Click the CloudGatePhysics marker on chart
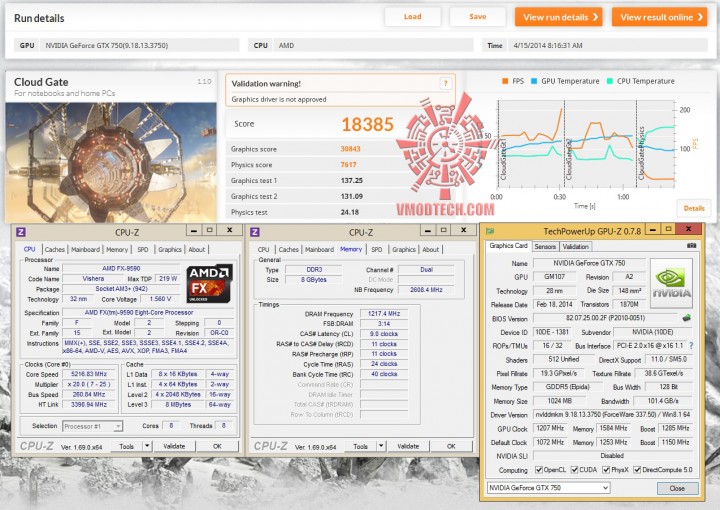 coord(641,153)
